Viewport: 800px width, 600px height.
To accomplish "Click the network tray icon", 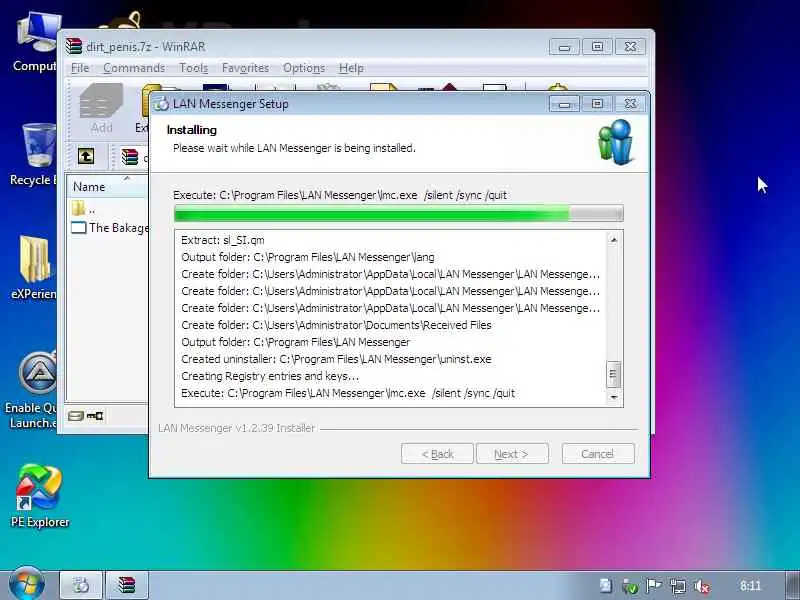I will point(678,586).
